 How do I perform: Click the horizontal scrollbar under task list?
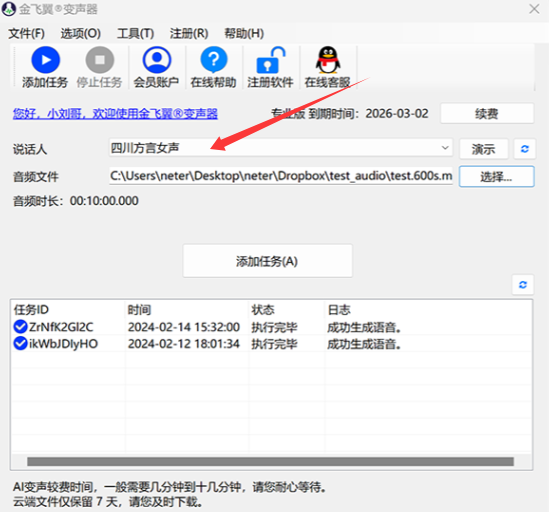click(x=270, y=462)
